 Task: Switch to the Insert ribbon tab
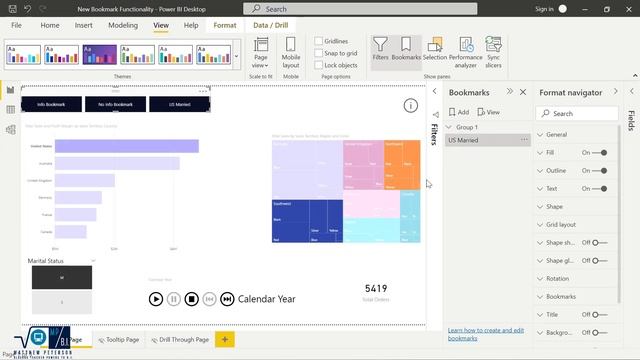click(83, 25)
